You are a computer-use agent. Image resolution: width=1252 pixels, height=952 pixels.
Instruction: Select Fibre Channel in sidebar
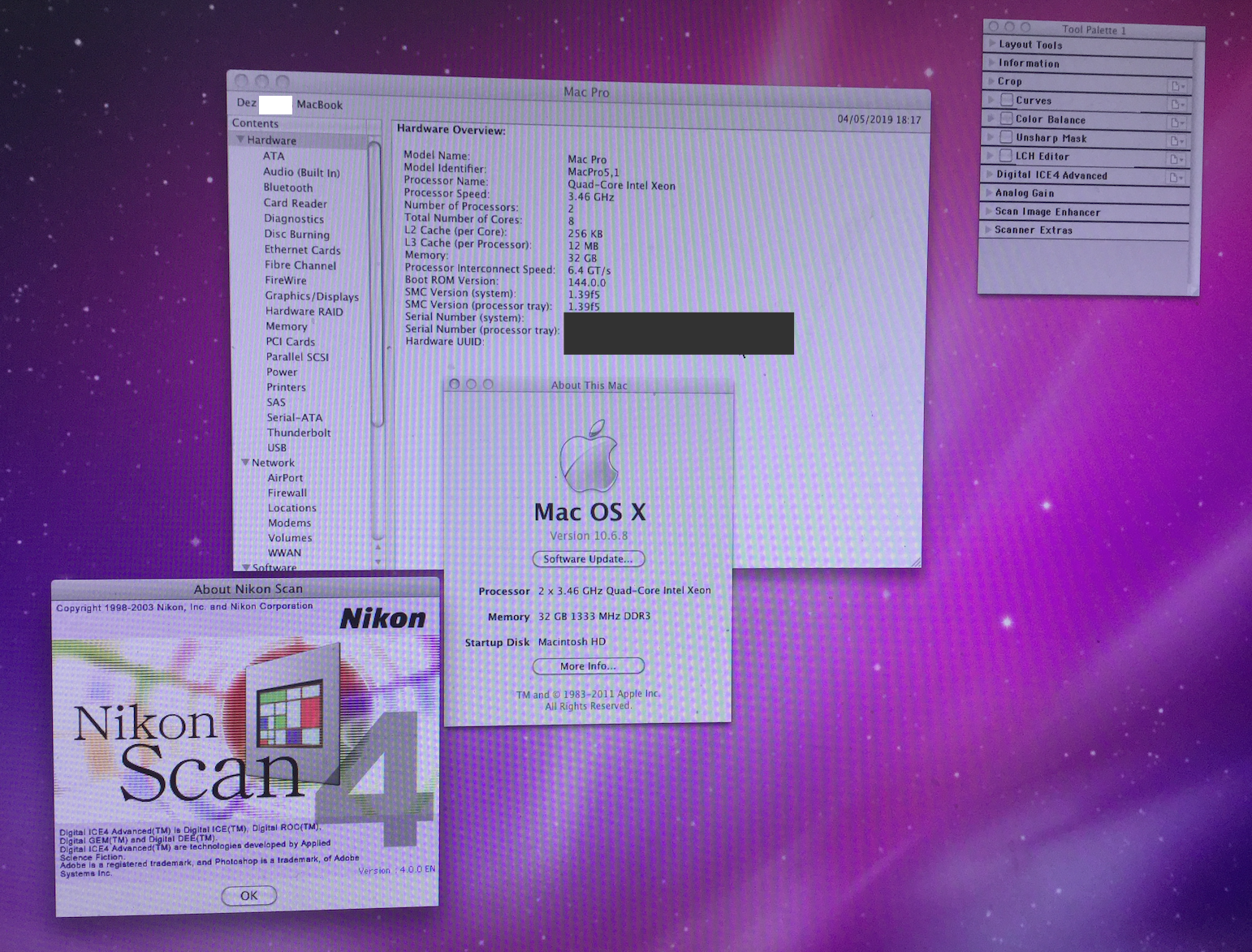(x=300, y=265)
